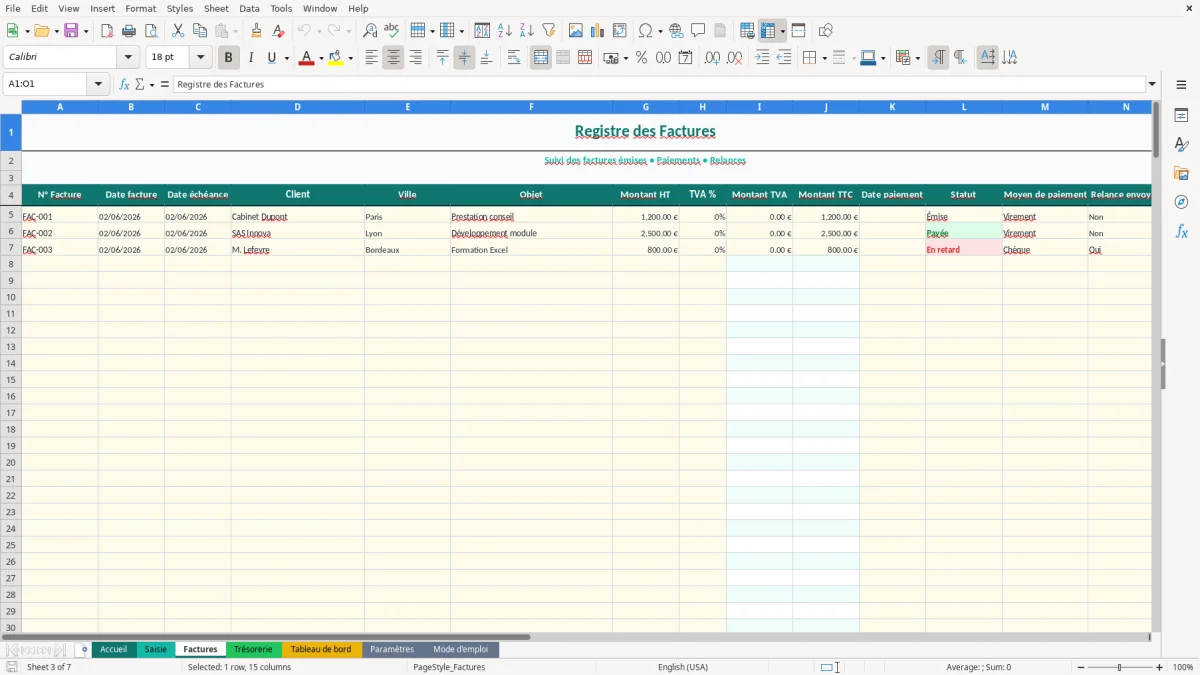Image resolution: width=1200 pixels, height=675 pixels.
Task: Click the Spelling check icon
Action: 392,31
